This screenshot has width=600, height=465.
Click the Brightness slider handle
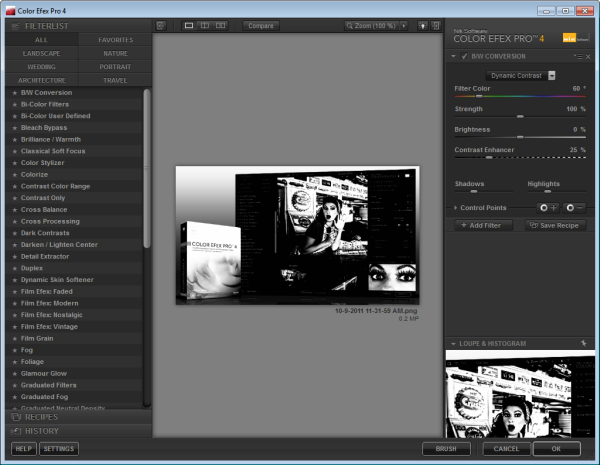pos(520,137)
